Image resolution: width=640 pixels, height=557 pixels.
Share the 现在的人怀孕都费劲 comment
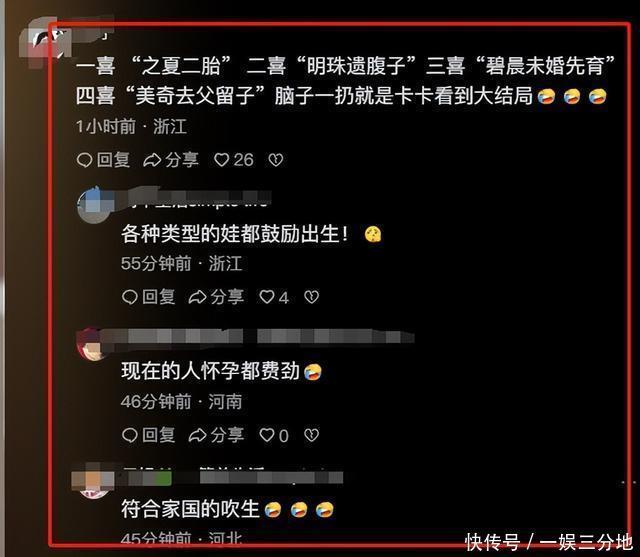tap(216, 435)
